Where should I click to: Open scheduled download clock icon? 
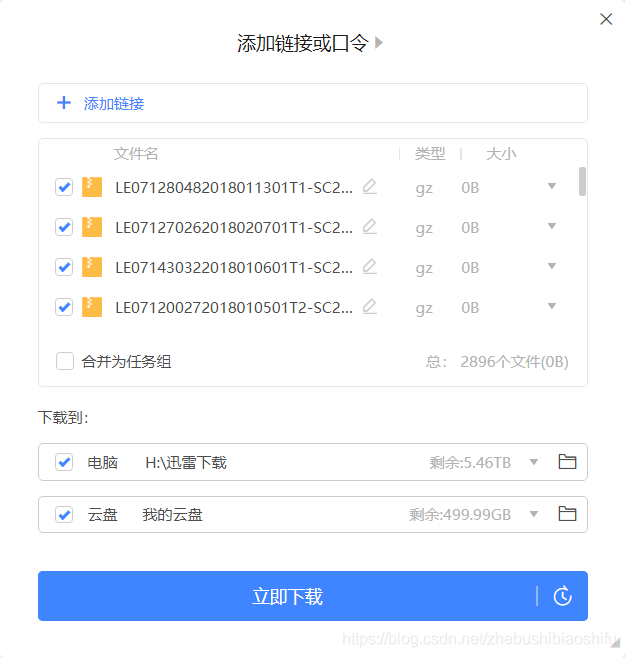click(562, 596)
